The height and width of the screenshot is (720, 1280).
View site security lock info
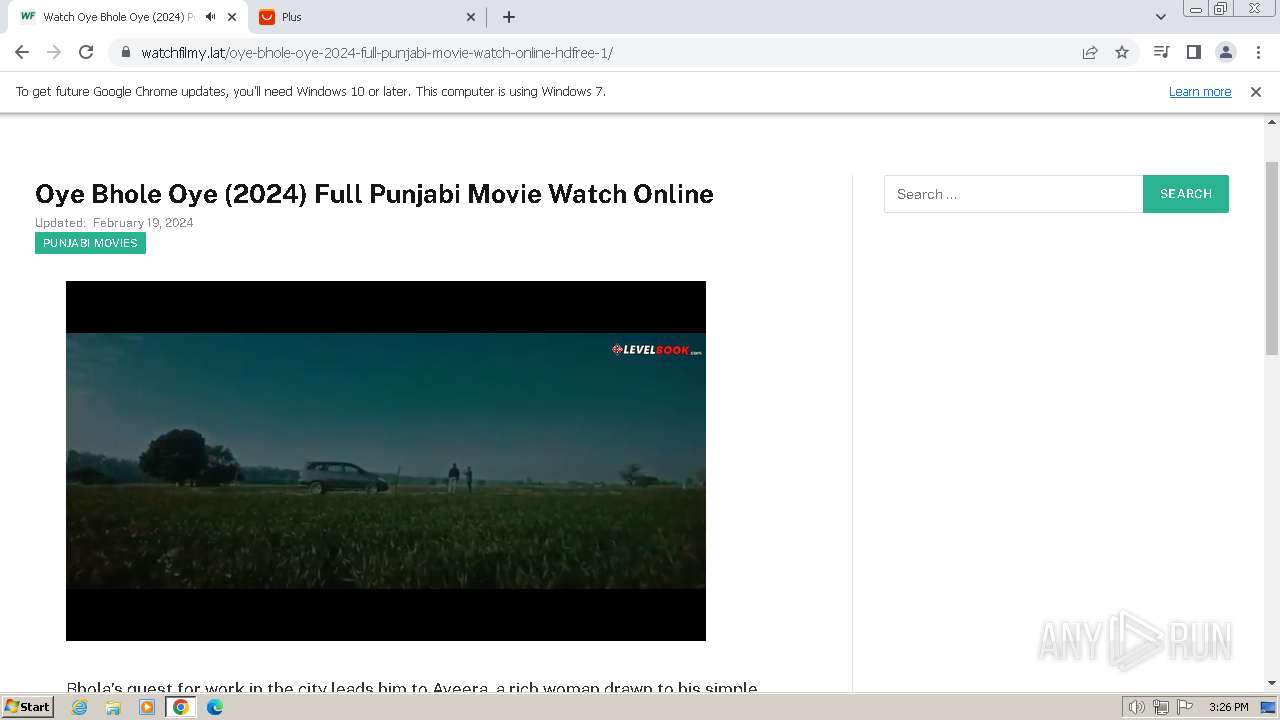coord(125,52)
